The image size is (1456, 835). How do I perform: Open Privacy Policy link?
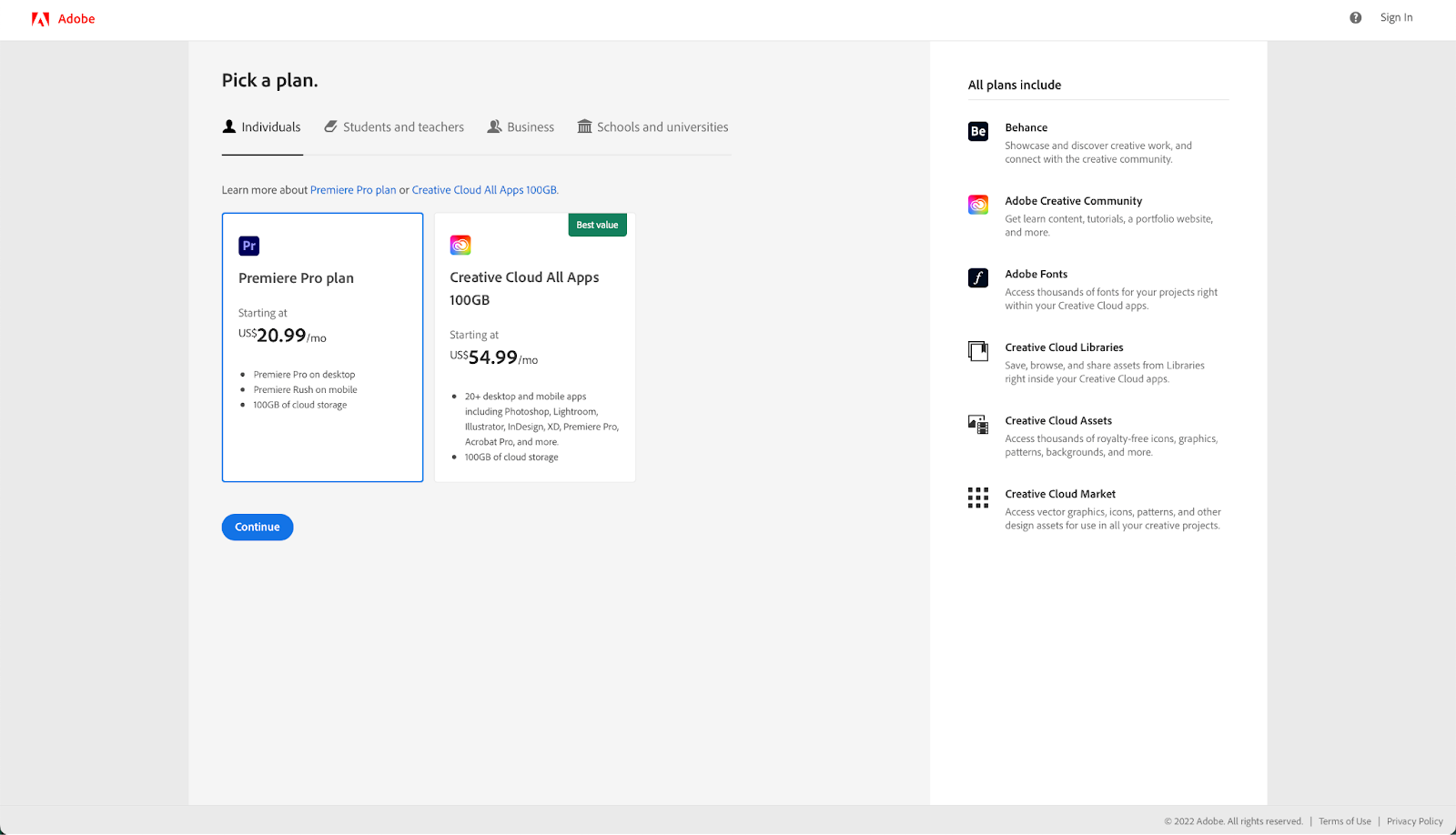[1414, 821]
